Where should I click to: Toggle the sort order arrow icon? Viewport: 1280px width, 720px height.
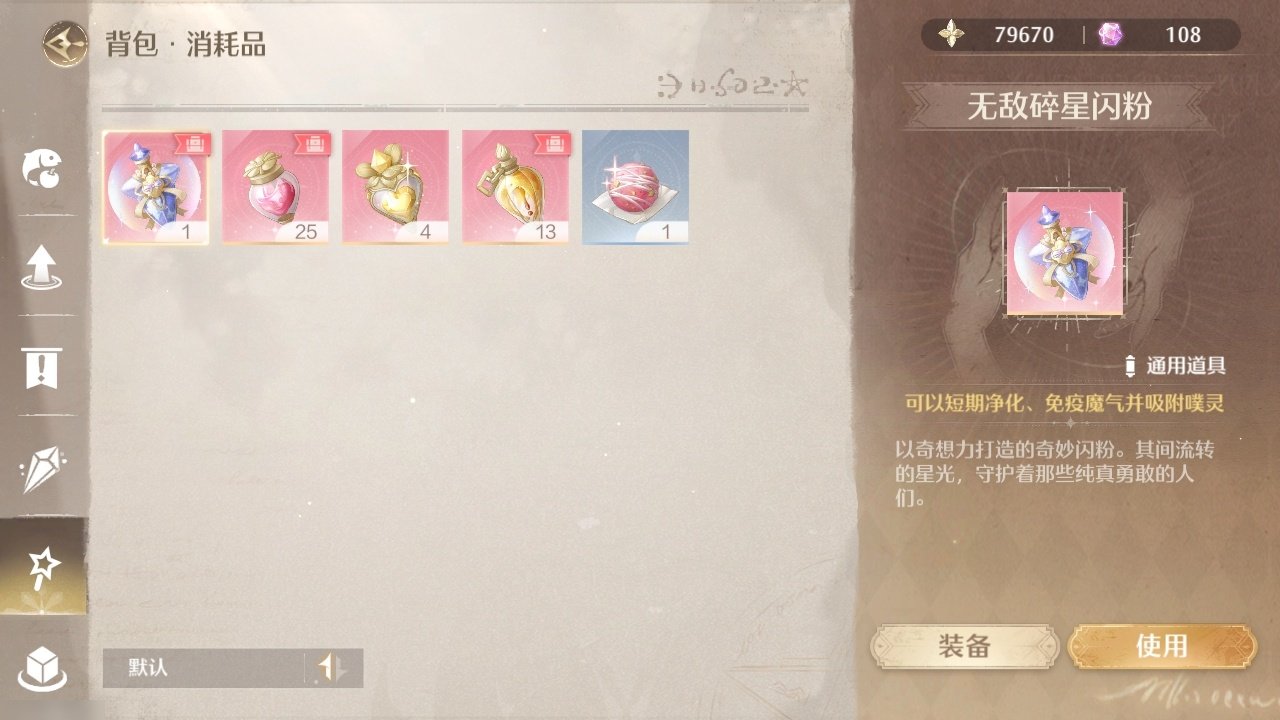tap(333, 668)
